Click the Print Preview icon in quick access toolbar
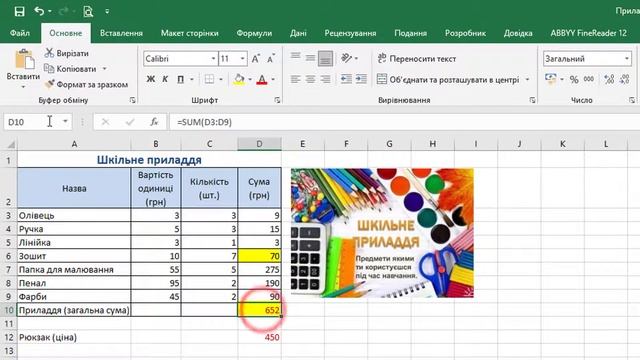The height and width of the screenshot is (360, 640). (x=88, y=11)
